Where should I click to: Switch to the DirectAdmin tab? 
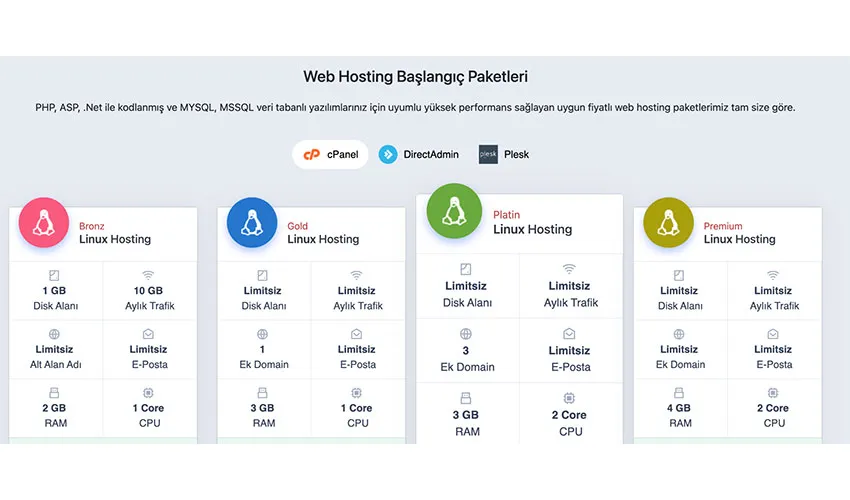click(418, 154)
